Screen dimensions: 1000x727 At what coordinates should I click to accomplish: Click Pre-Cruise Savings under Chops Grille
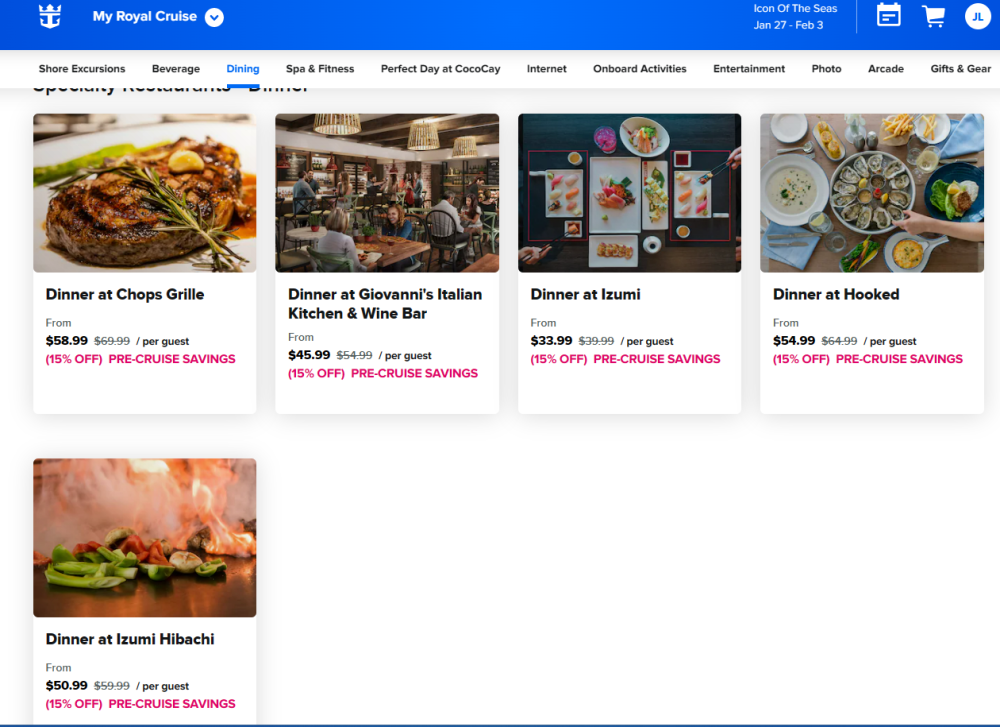tap(172, 359)
